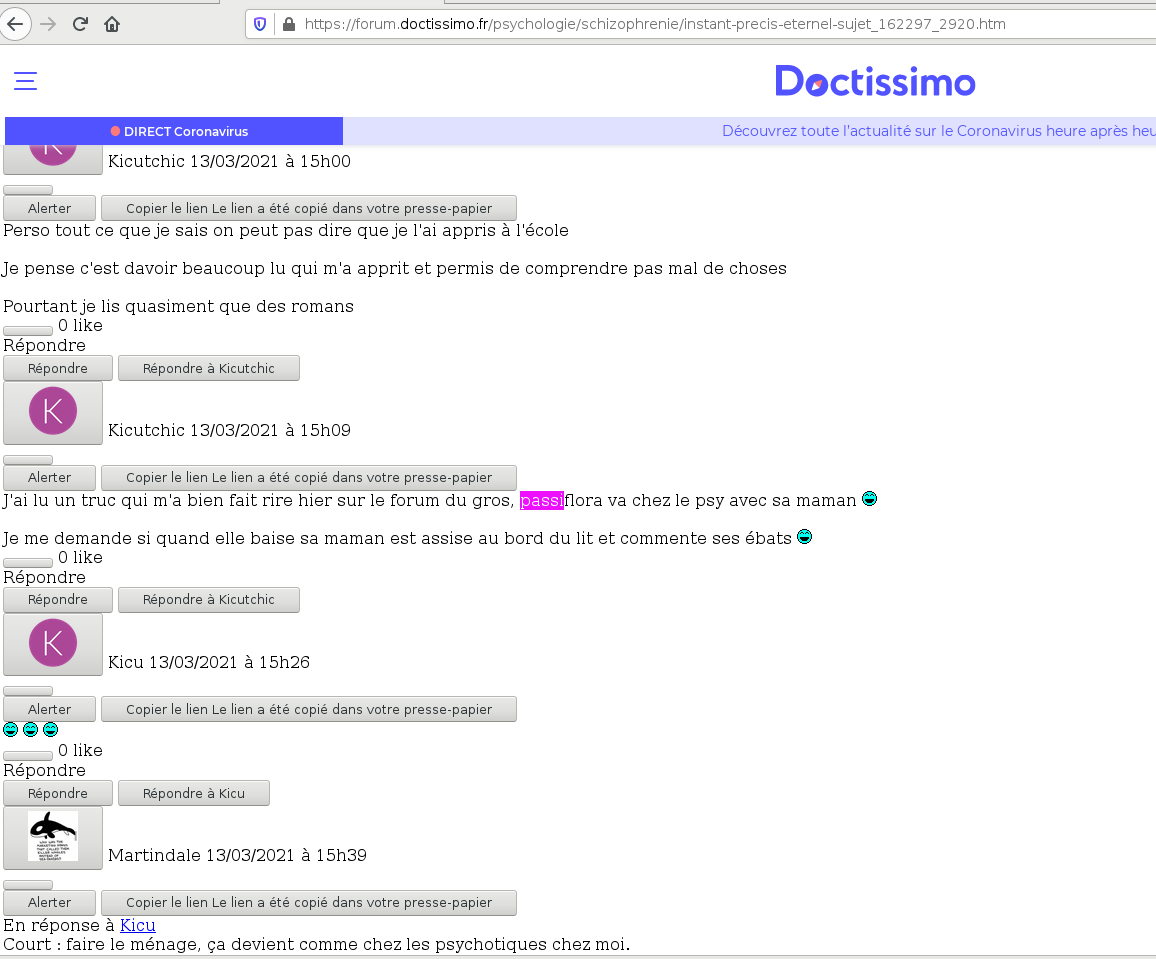
Task: Click Répondre à Kicu button
Action: coord(193,792)
